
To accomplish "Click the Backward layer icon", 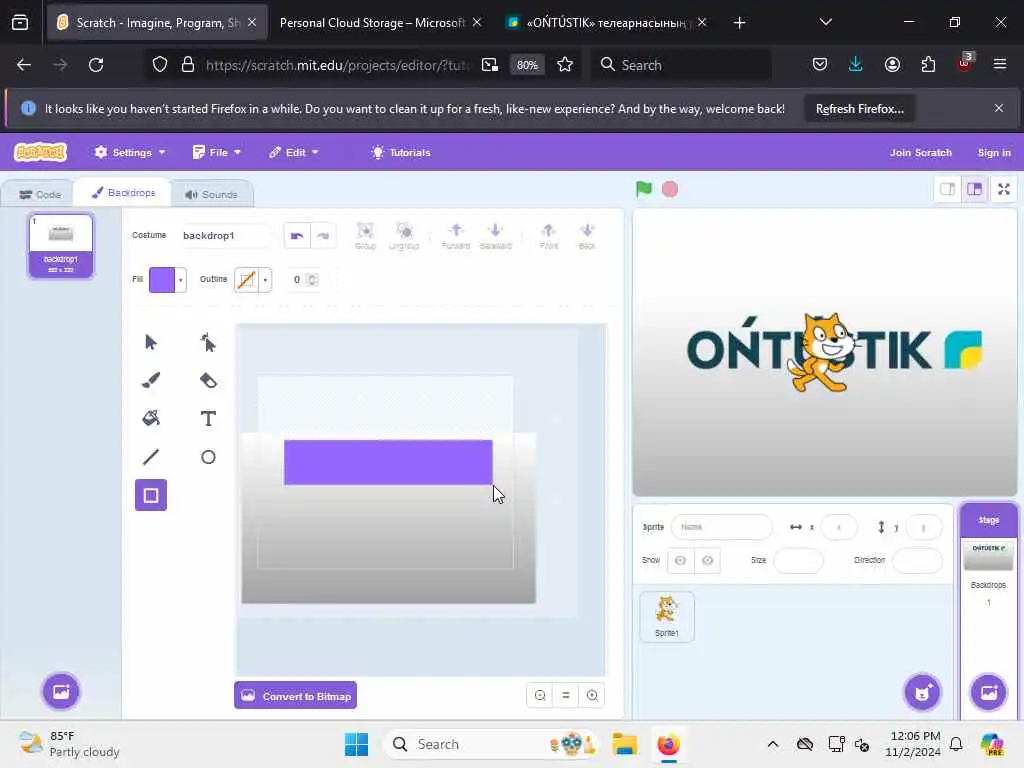I will (495, 236).
